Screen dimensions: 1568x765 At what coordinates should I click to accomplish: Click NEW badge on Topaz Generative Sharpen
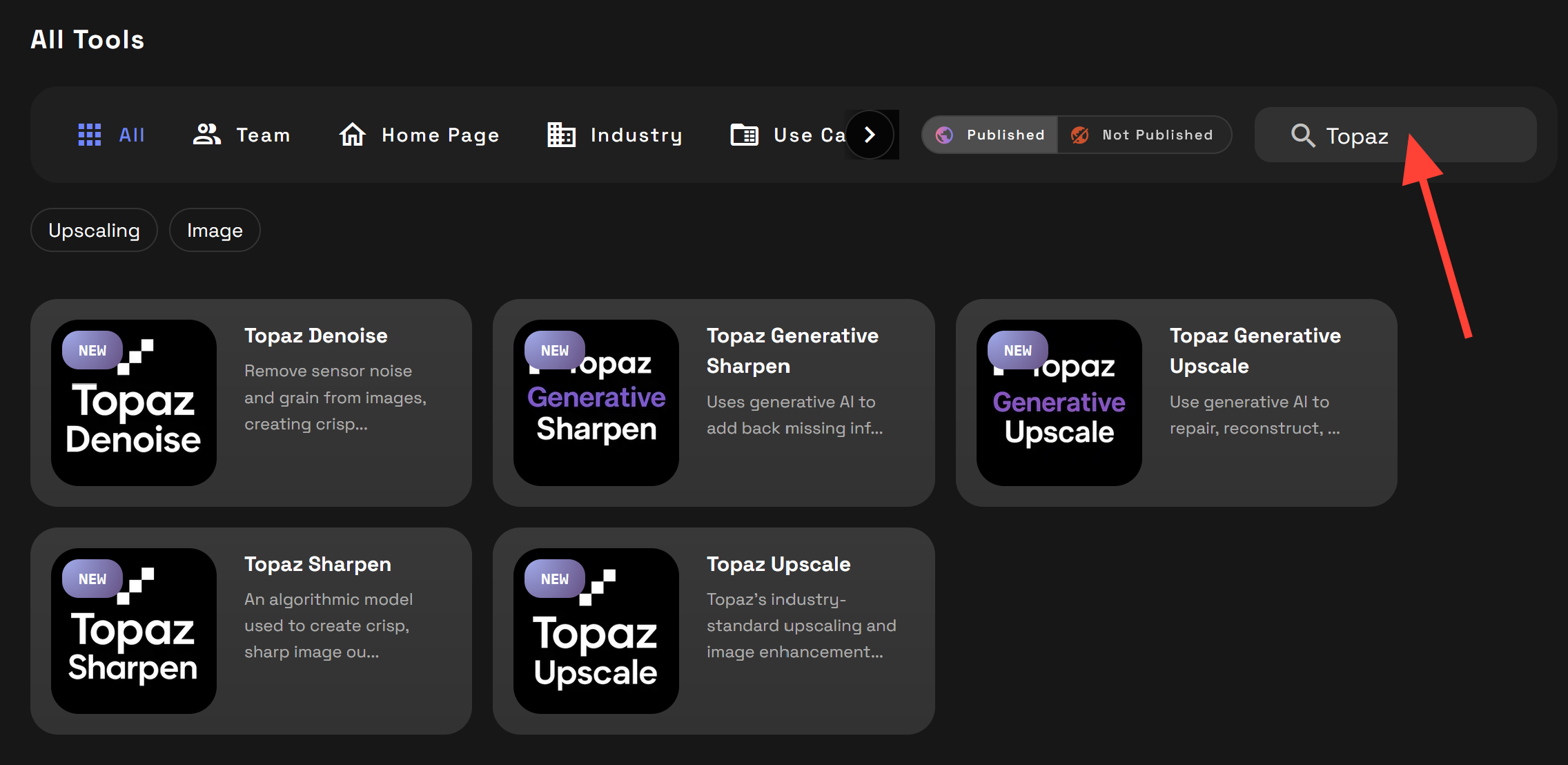coord(555,350)
